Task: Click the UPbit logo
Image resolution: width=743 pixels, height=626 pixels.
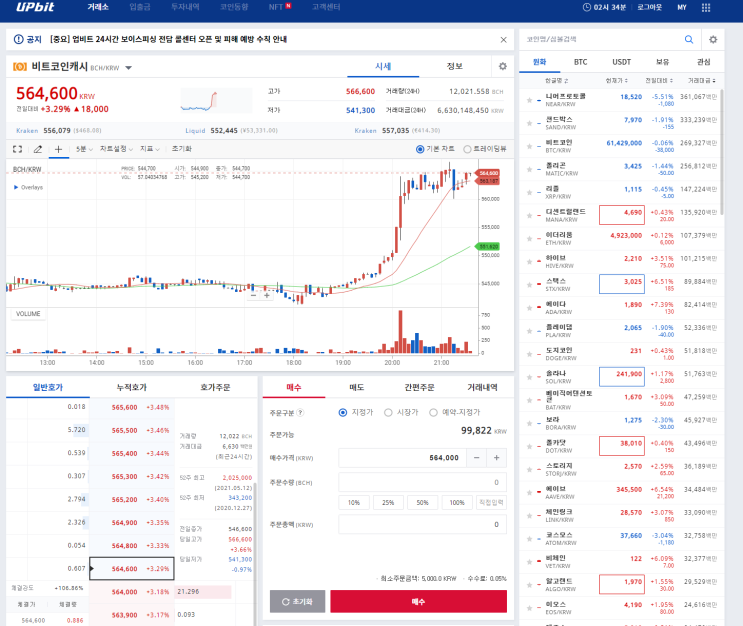Action: click(x=35, y=7)
